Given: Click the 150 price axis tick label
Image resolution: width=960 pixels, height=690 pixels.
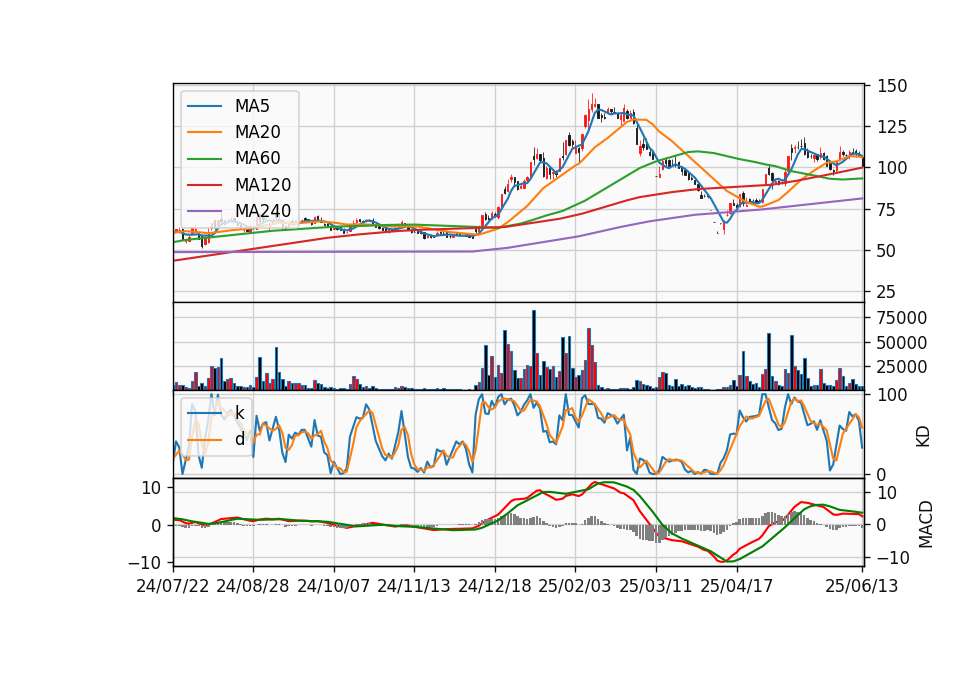Looking at the screenshot, I should tap(892, 86).
